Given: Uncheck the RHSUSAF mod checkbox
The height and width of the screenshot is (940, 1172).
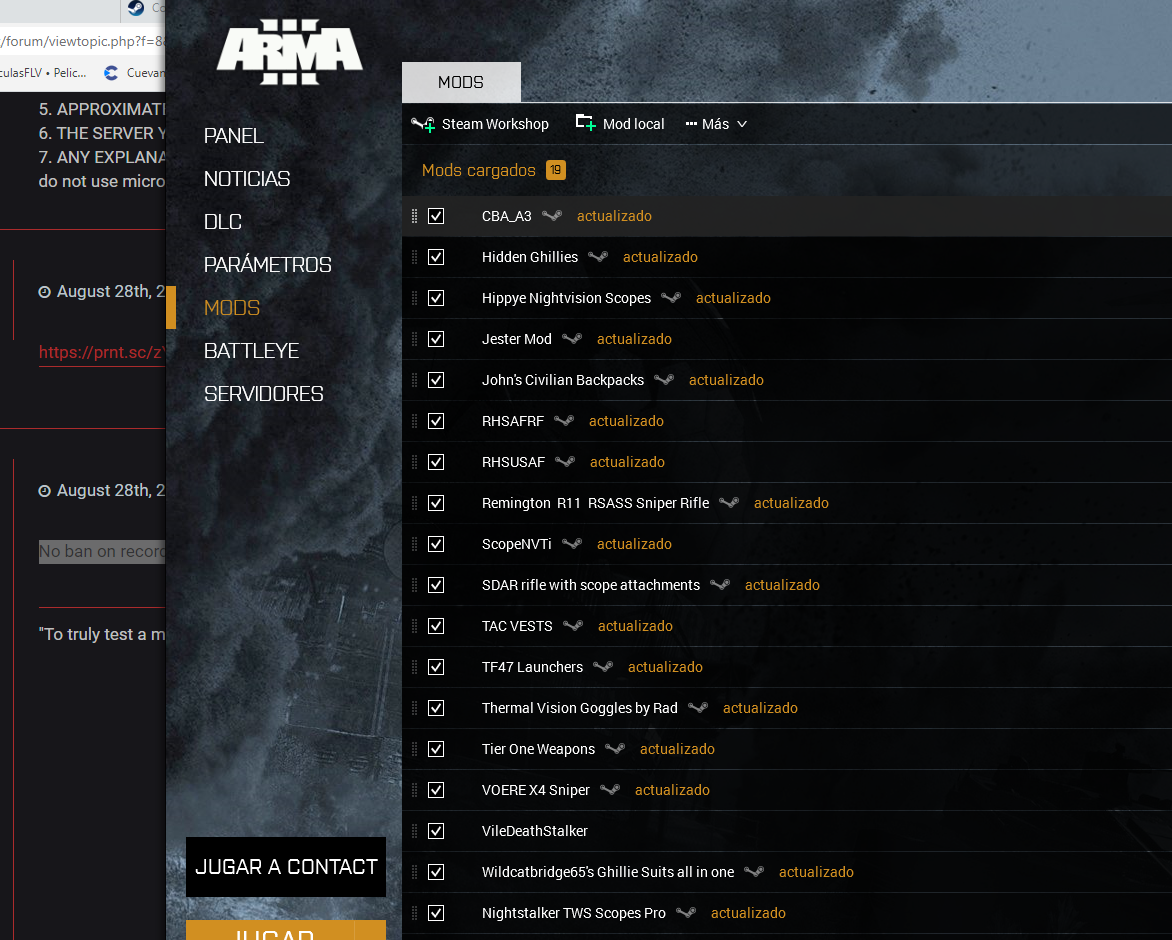Looking at the screenshot, I should (436, 463).
